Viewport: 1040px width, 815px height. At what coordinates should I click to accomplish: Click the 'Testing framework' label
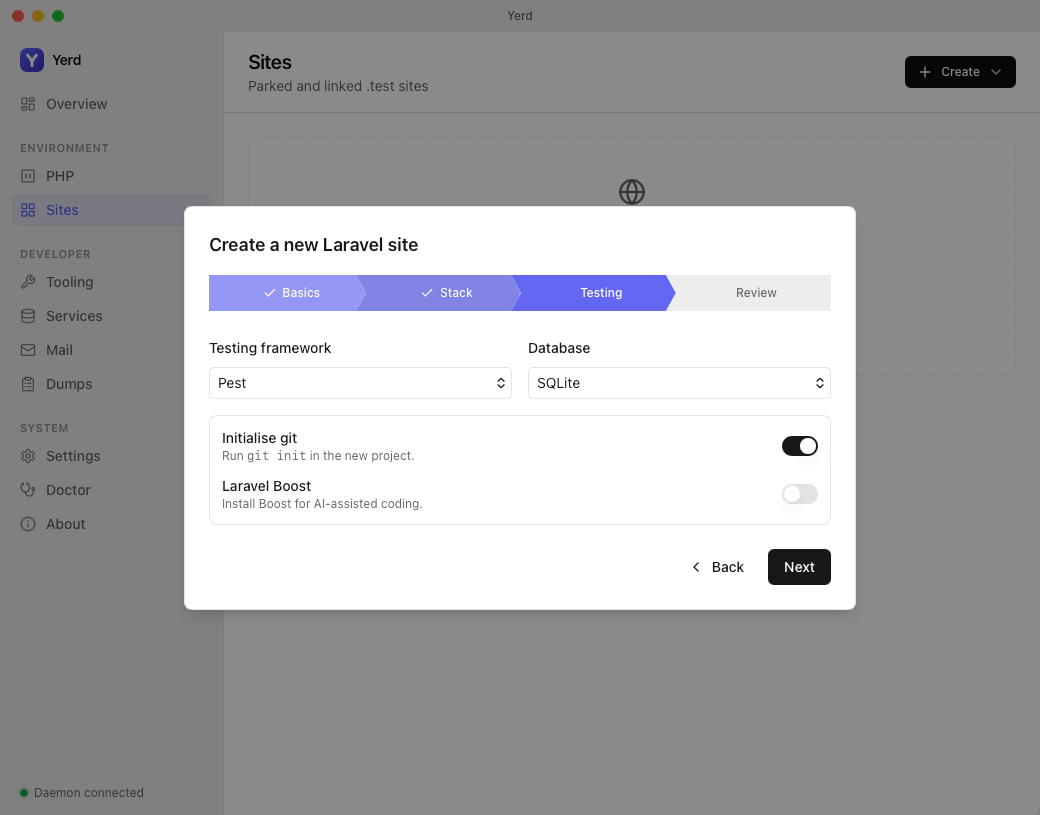click(x=270, y=348)
